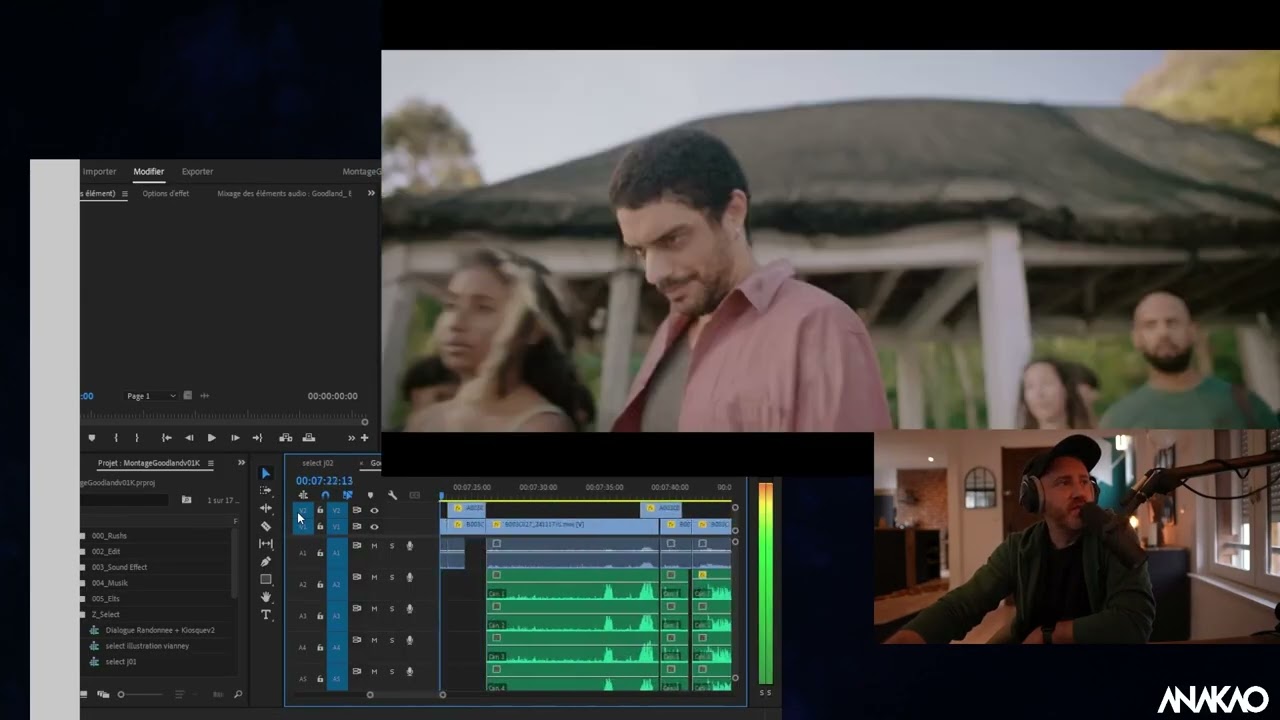Open the 000_Rushs bin
Viewport: 1280px width, 720px height.
click(109, 536)
